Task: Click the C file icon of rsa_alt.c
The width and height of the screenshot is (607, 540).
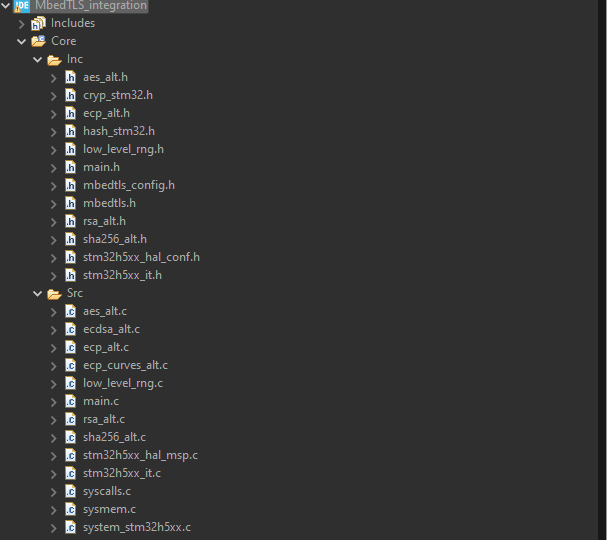Action: [x=70, y=419]
